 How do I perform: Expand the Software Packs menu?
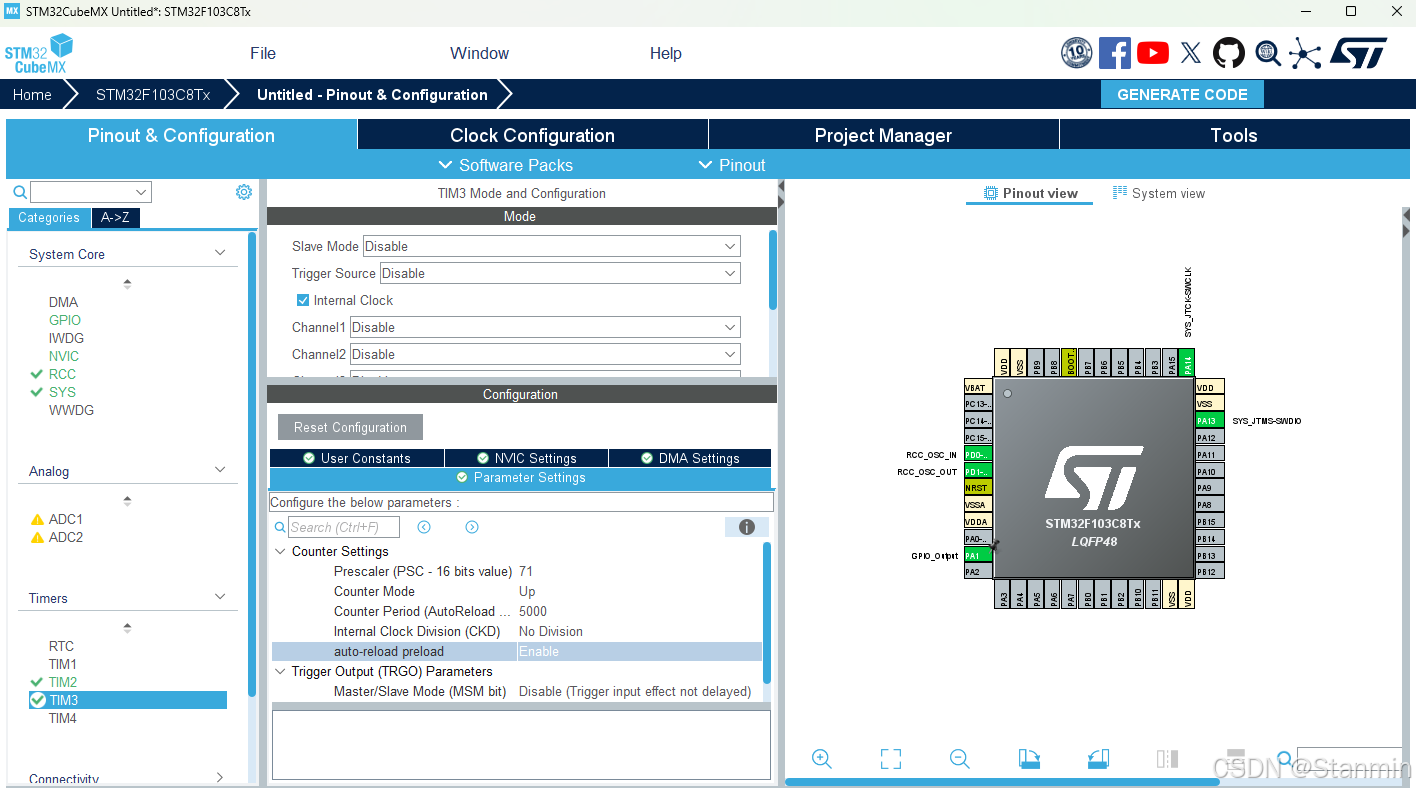(506, 165)
